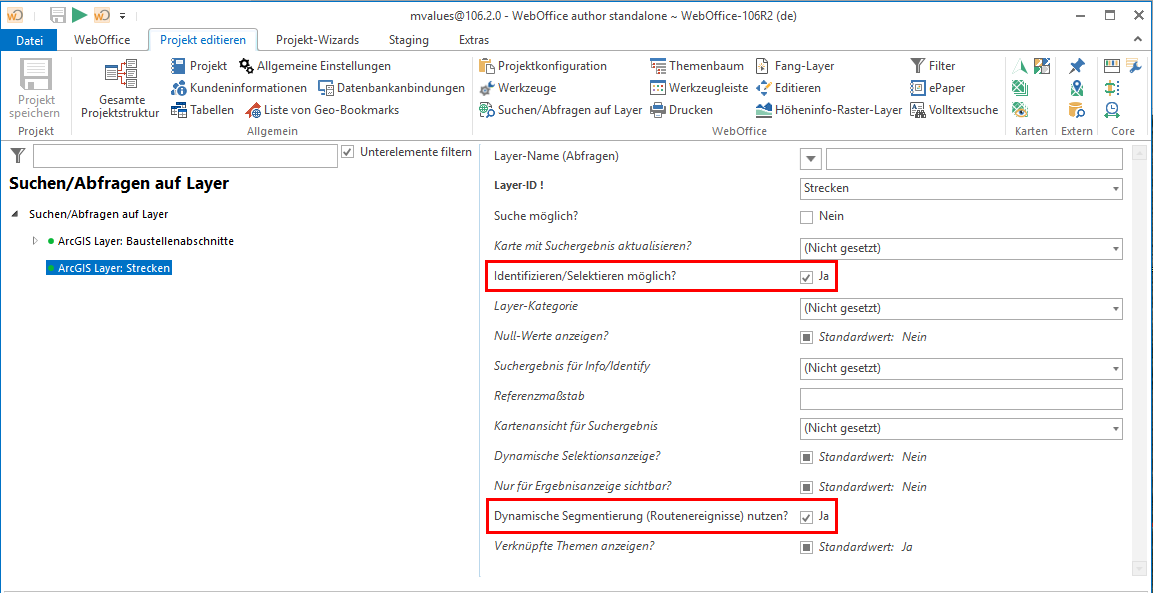This screenshot has width=1153, height=593.
Task: Open the WebOffice ribbon tab
Action: point(103,40)
